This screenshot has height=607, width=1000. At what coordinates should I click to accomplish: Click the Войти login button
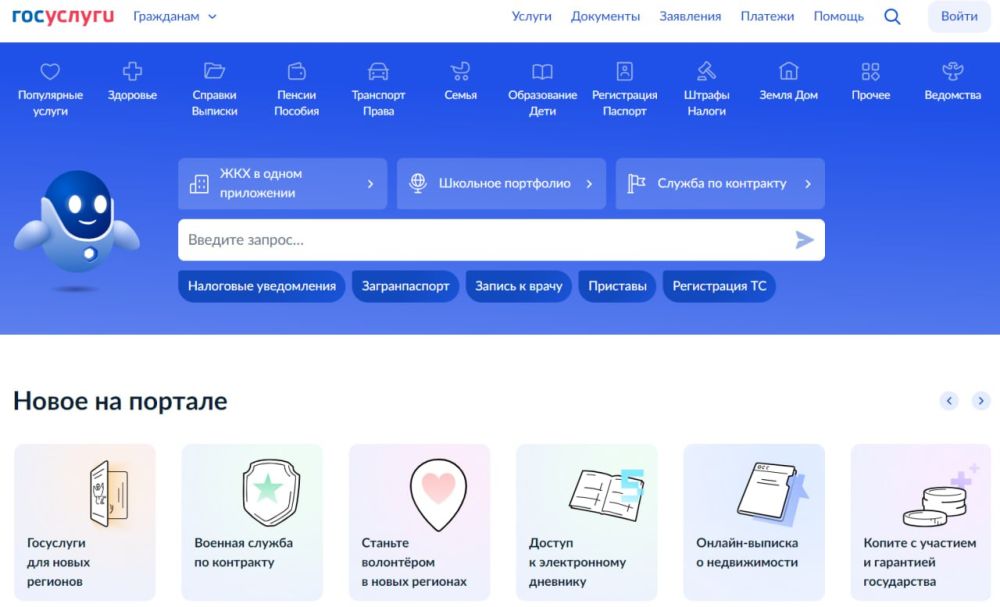point(959,17)
